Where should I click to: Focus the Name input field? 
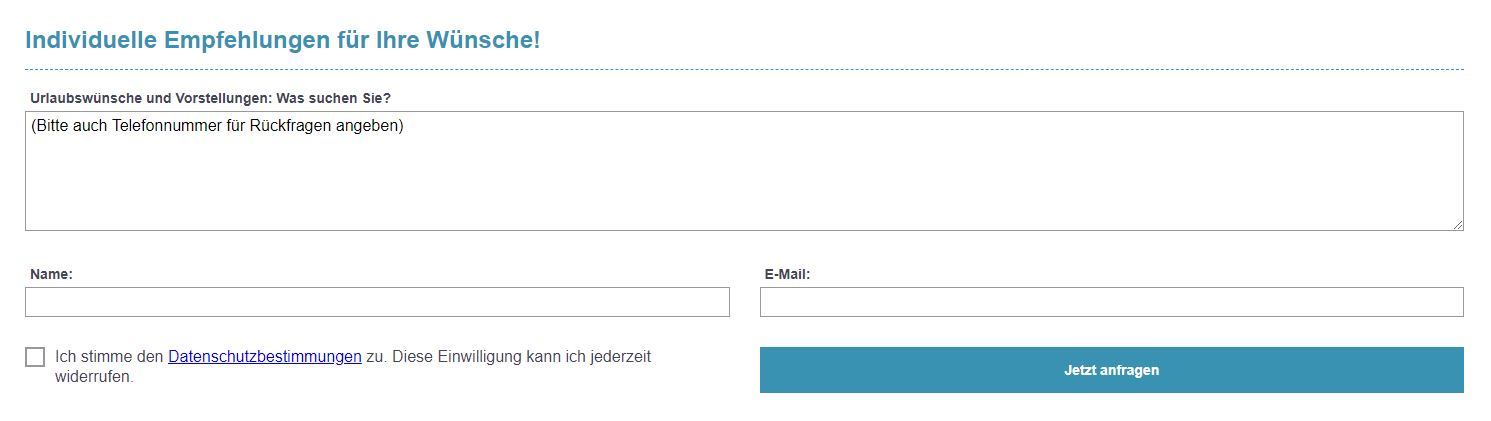coord(377,302)
